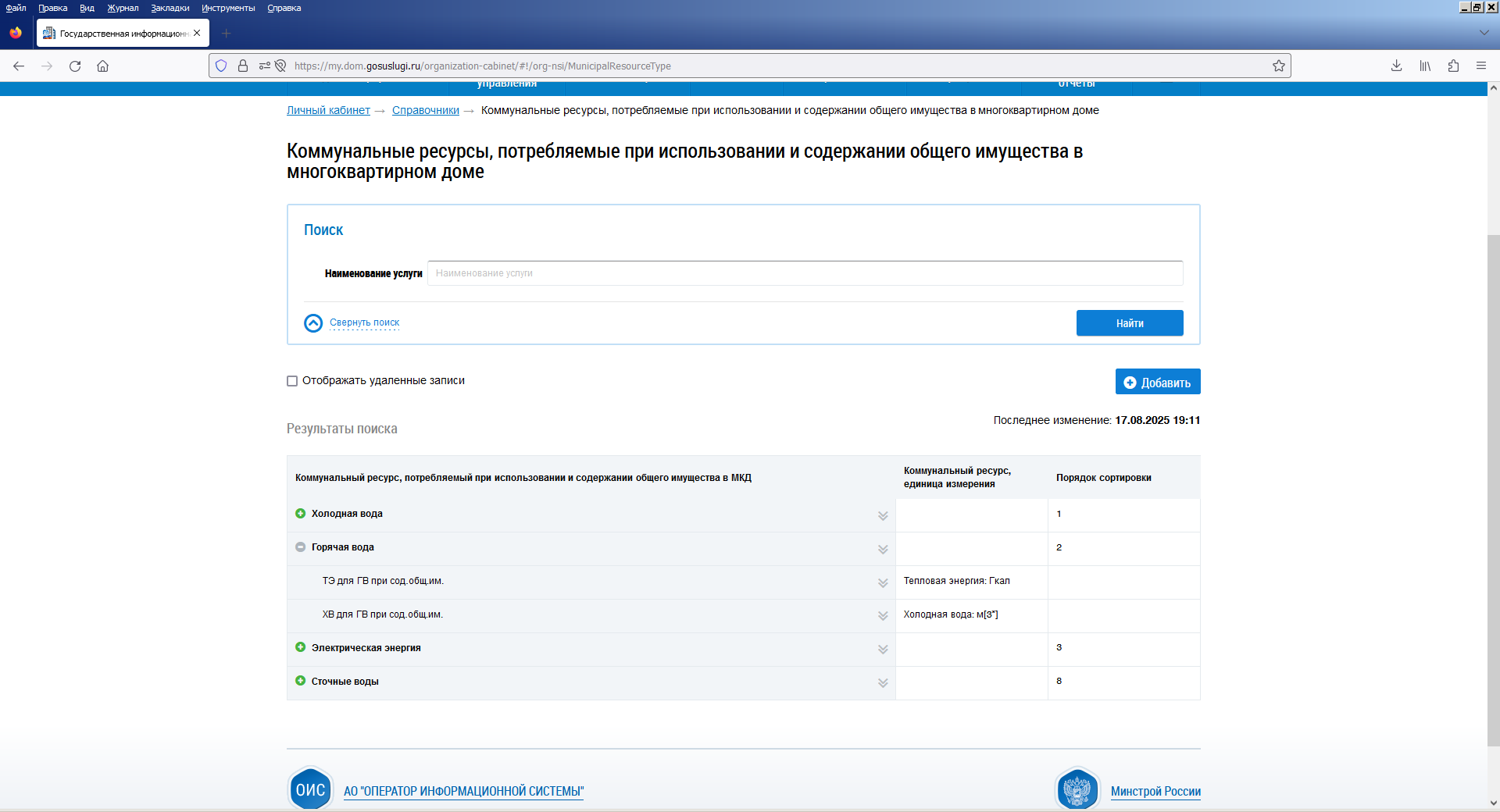
Task: Click the site security padlock icon
Action: point(243,66)
